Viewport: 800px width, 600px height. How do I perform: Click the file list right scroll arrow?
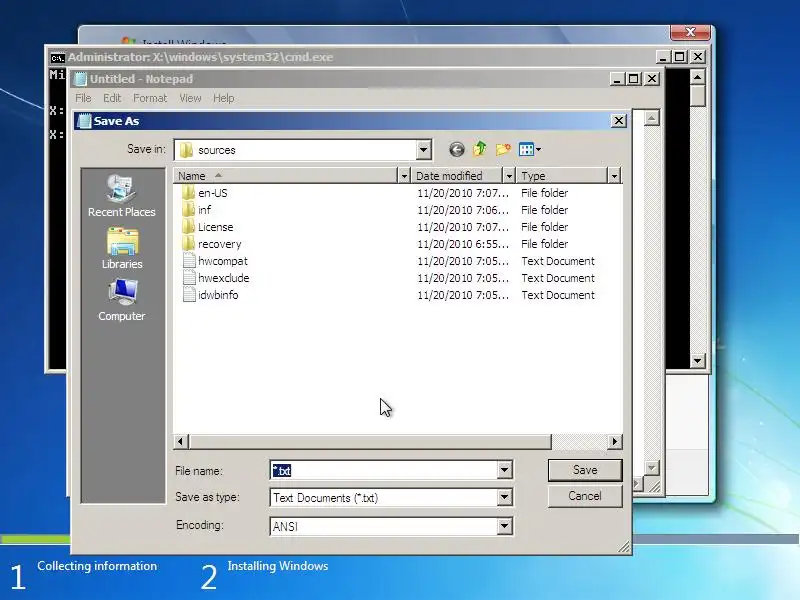pyautogui.click(x=615, y=441)
